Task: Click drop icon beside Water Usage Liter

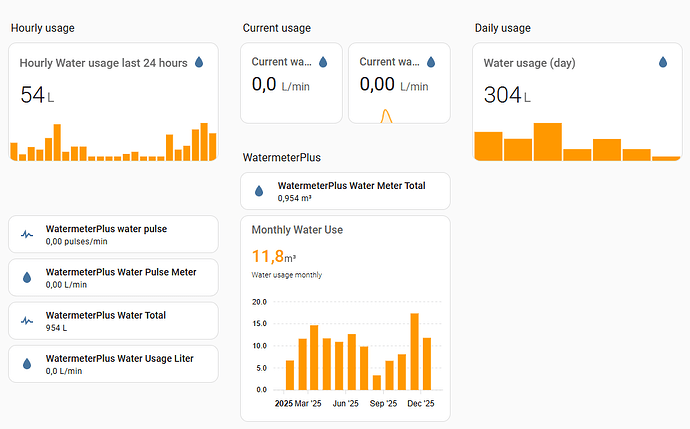Action: (x=27, y=364)
